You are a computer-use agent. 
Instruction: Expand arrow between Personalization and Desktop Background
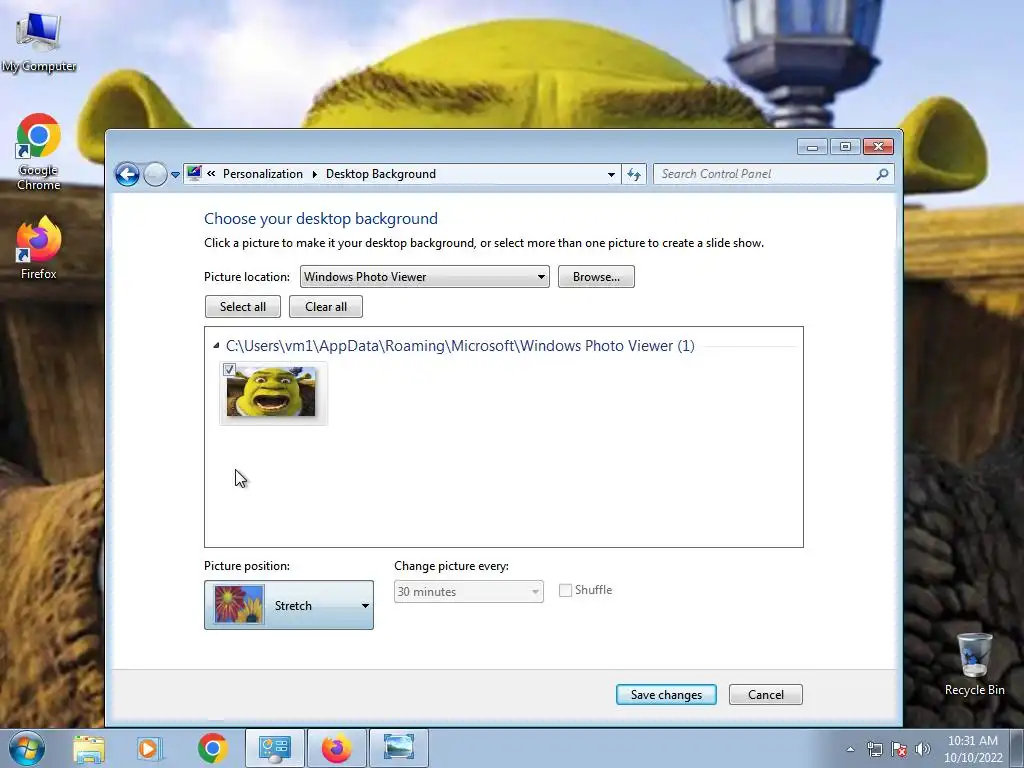pyautogui.click(x=314, y=174)
